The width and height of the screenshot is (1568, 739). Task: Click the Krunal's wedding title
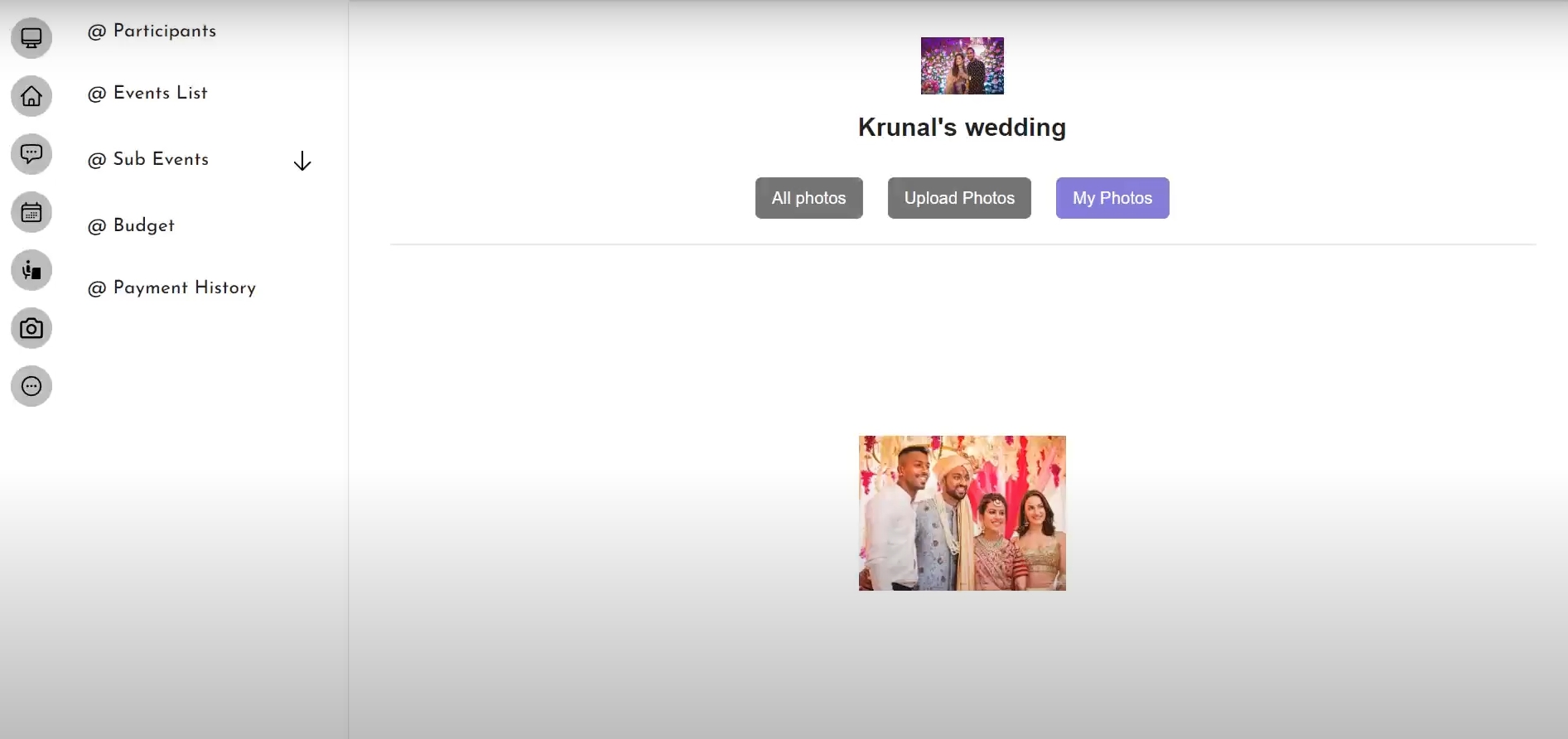pos(962,128)
